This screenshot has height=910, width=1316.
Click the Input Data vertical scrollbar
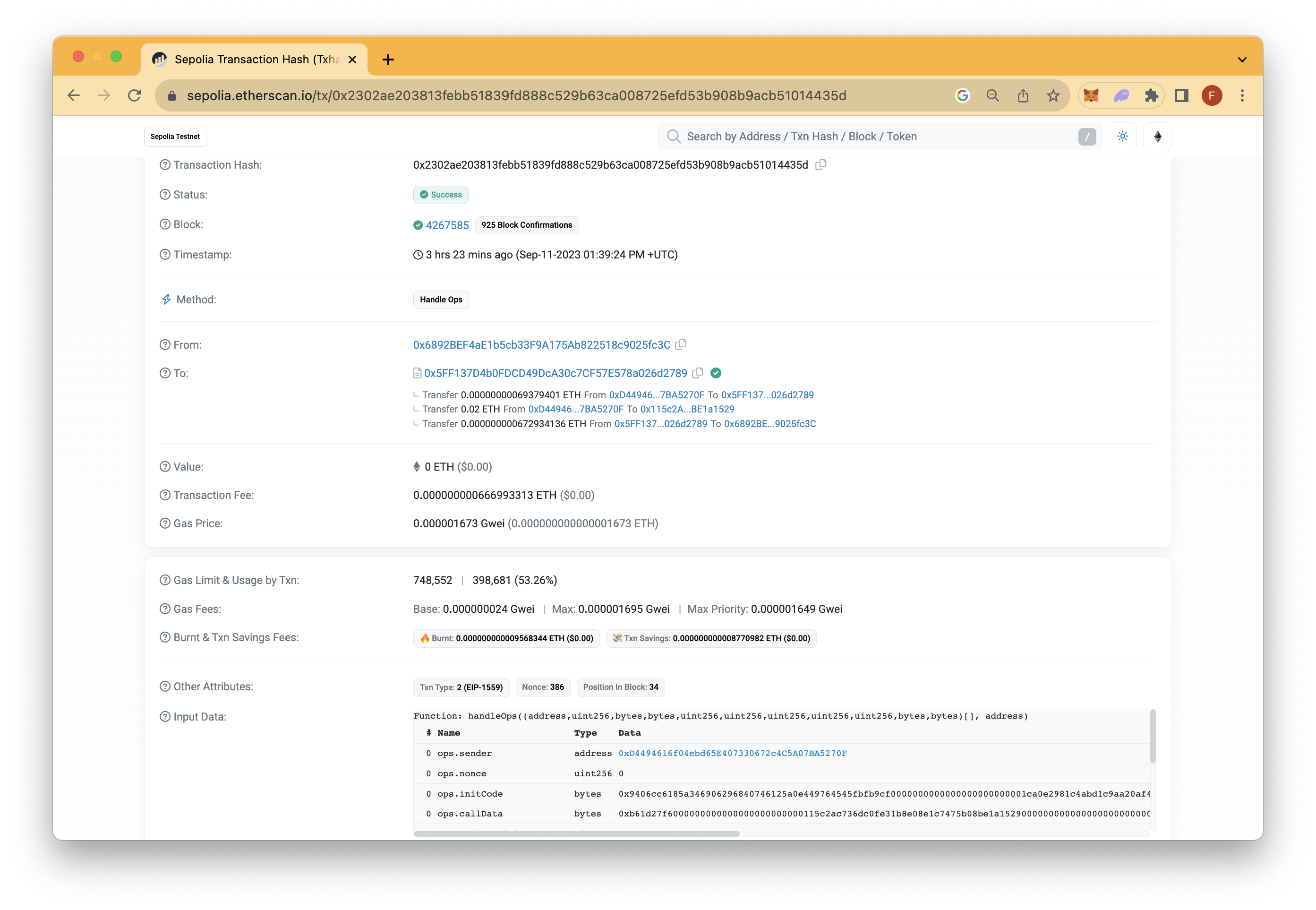click(x=1153, y=737)
